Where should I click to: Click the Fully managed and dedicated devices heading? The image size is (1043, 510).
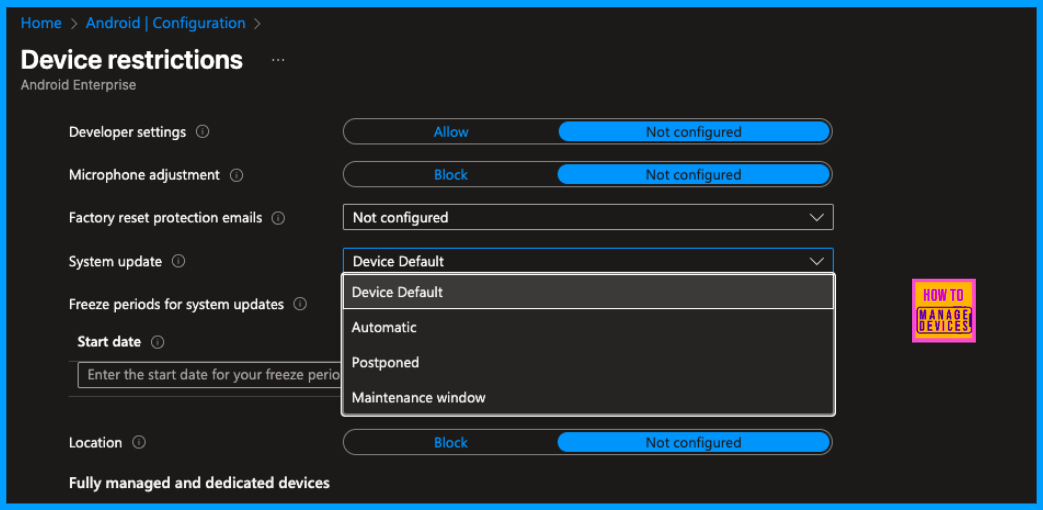click(x=200, y=483)
